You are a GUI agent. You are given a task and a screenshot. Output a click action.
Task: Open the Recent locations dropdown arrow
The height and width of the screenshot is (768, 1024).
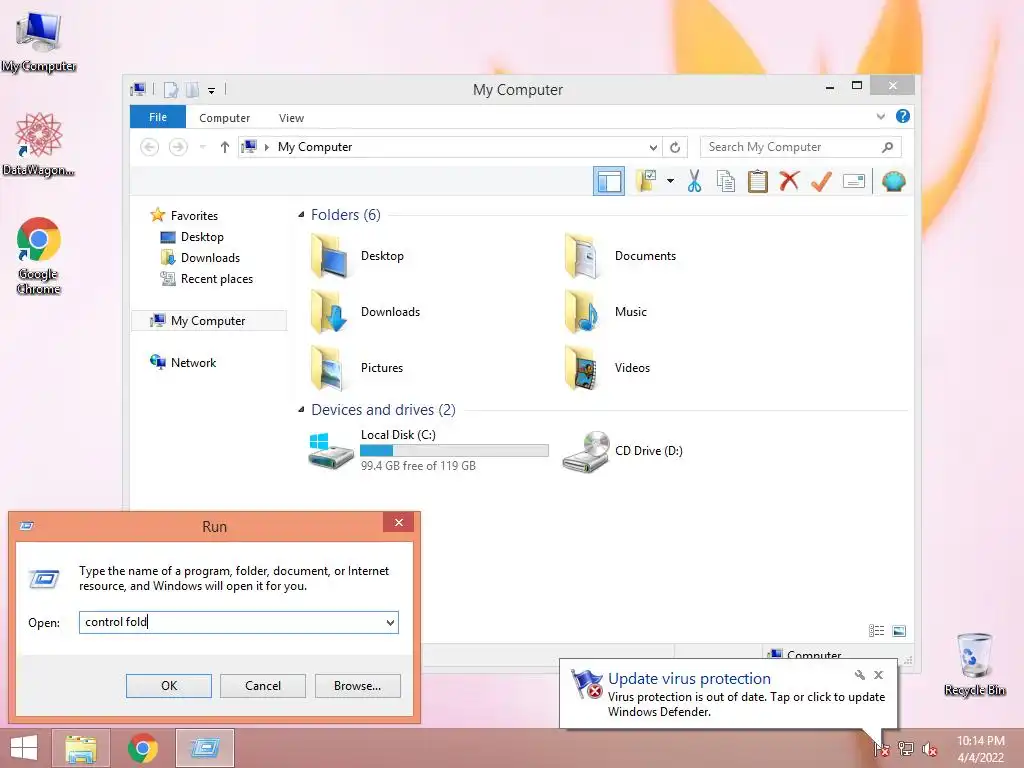[x=202, y=147]
